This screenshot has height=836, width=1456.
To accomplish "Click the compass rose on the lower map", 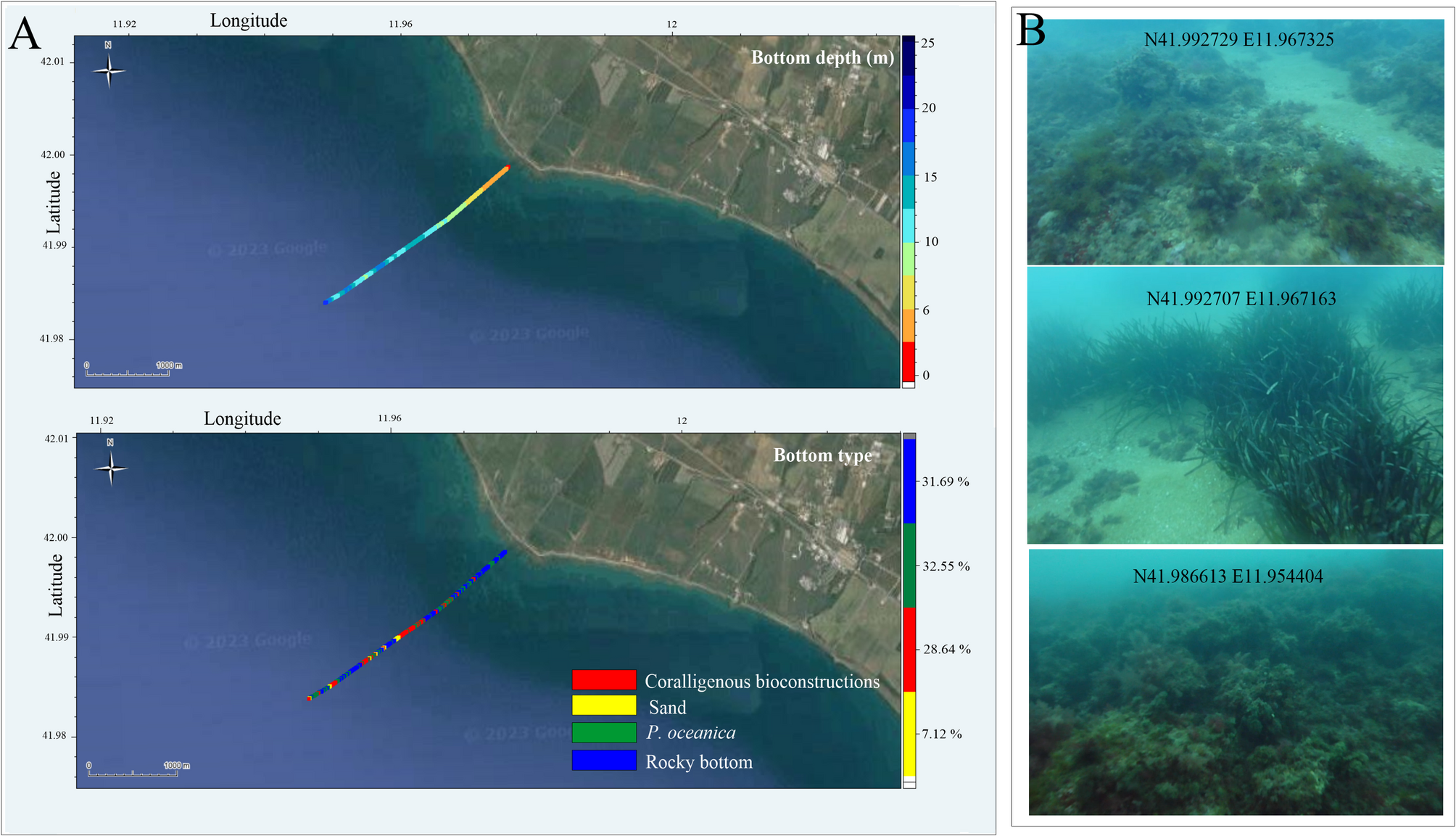I will point(111,468).
